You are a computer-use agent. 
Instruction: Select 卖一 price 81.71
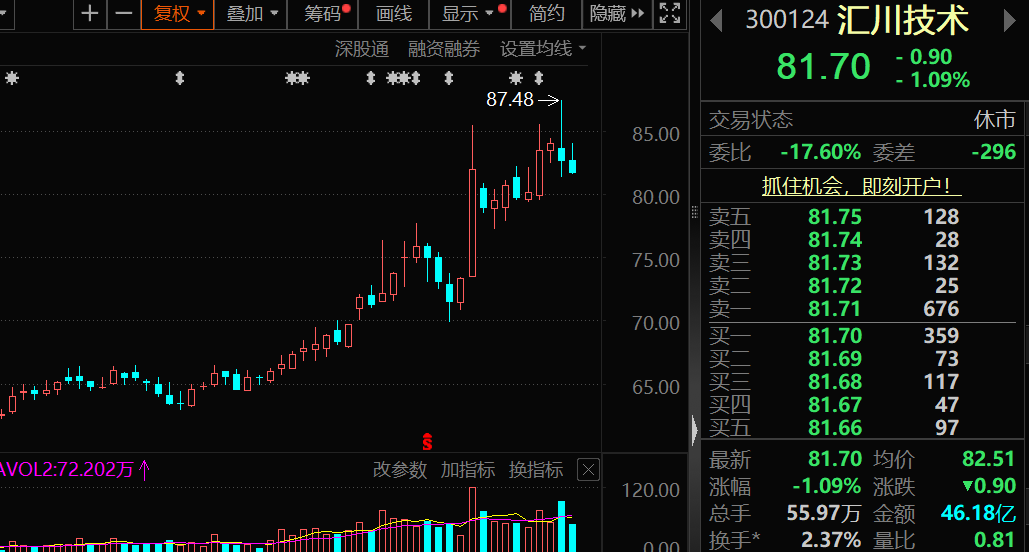point(835,308)
